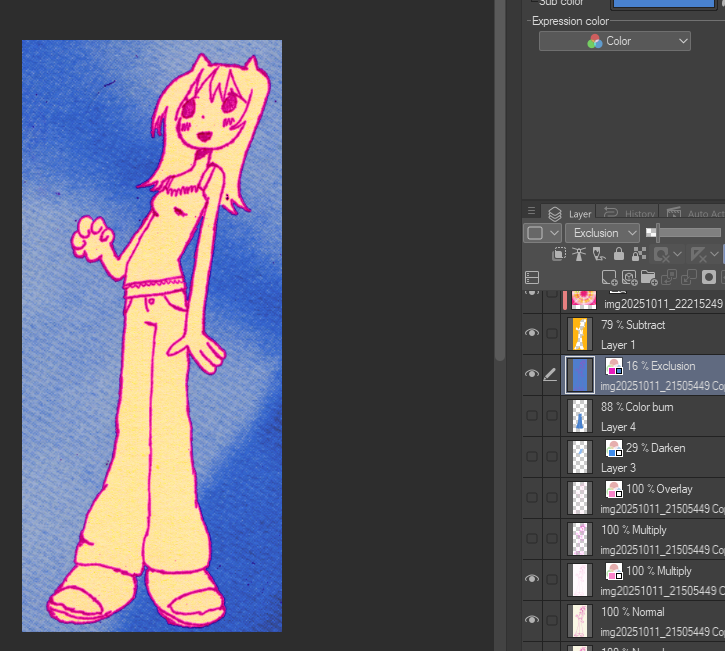725x651 pixels.
Task: Click the Create Layer Mask icon
Action: pos(709,277)
